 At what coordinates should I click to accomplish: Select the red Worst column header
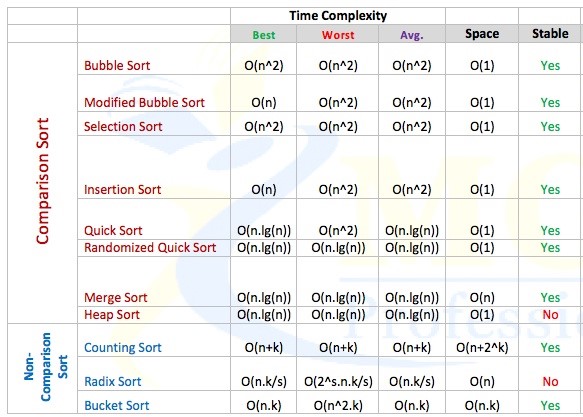tap(338, 34)
